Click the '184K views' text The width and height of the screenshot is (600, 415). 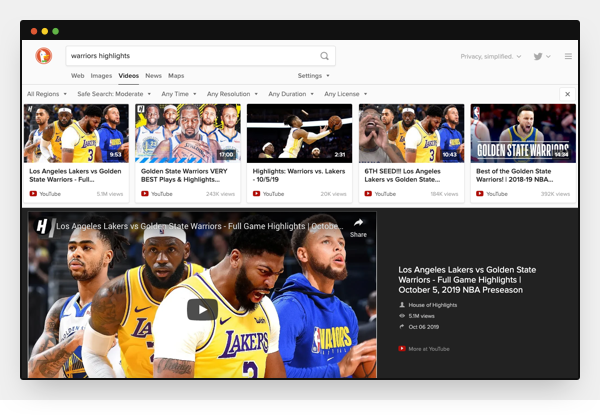coord(444,194)
